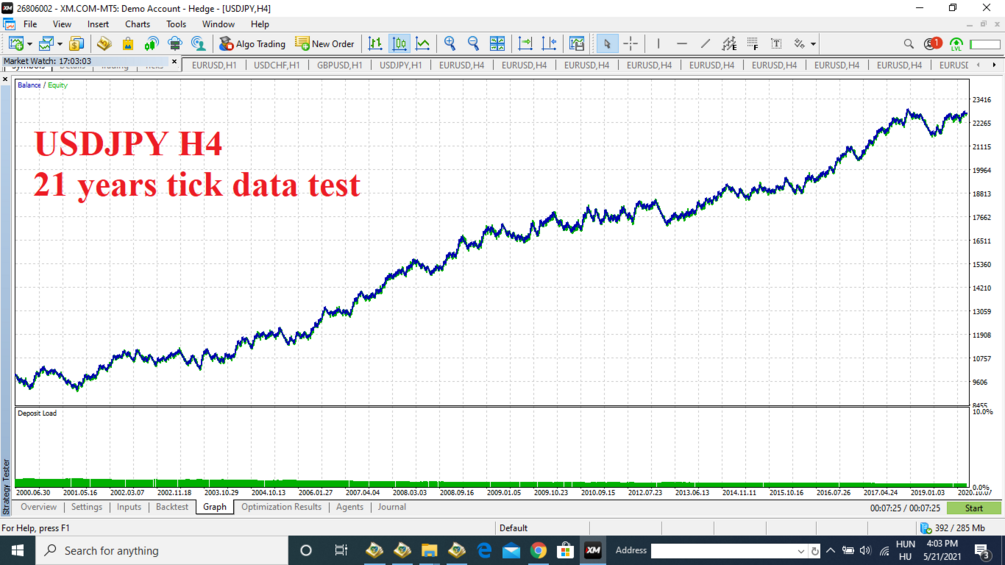Open the tester Settings tab
The width and height of the screenshot is (1005, 565).
[x=87, y=507]
